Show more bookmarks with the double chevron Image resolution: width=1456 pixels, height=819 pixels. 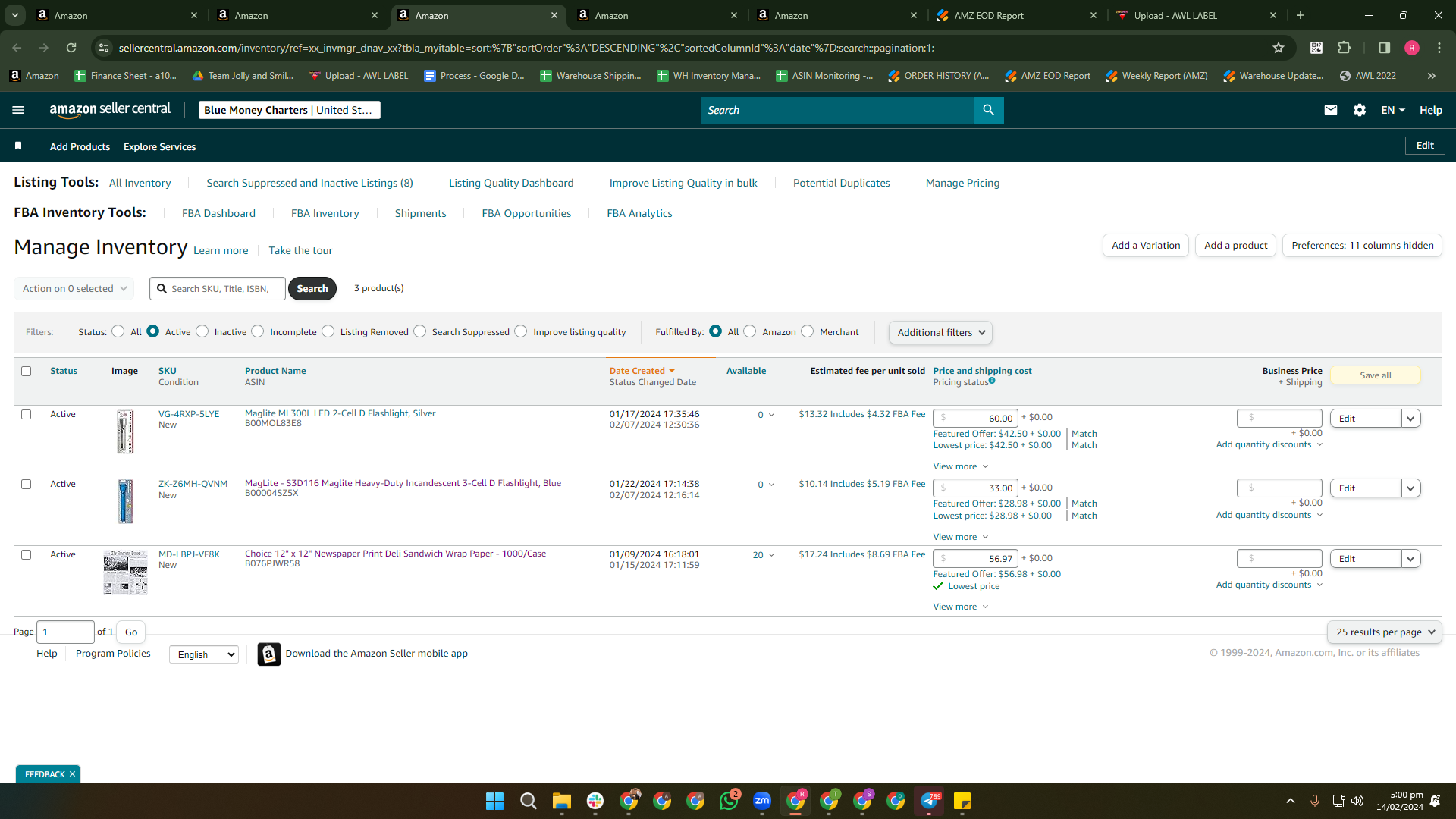(1432, 76)
